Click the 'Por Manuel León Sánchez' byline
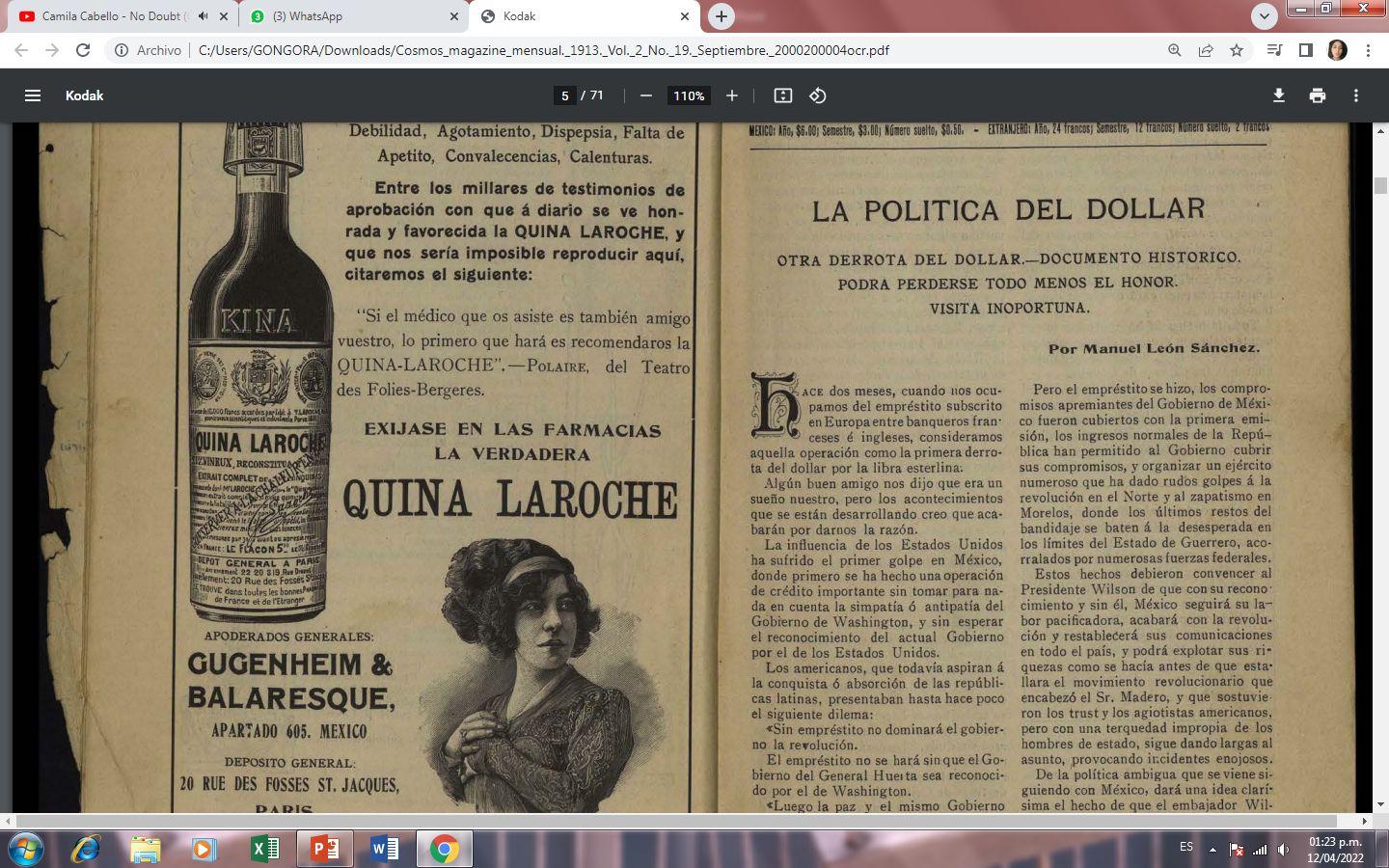 (1154, 348)
